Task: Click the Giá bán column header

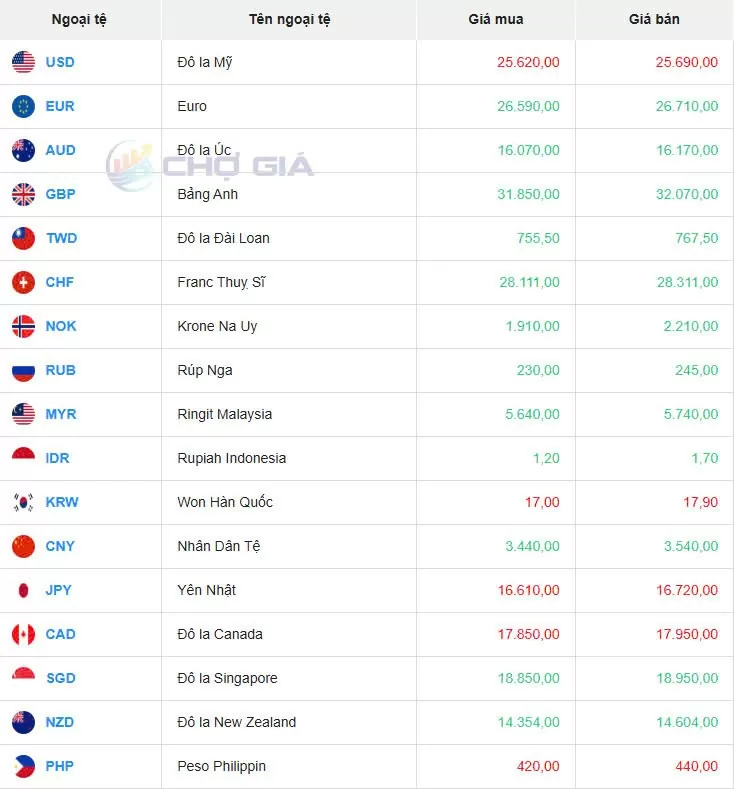Action: click(654, 19)
